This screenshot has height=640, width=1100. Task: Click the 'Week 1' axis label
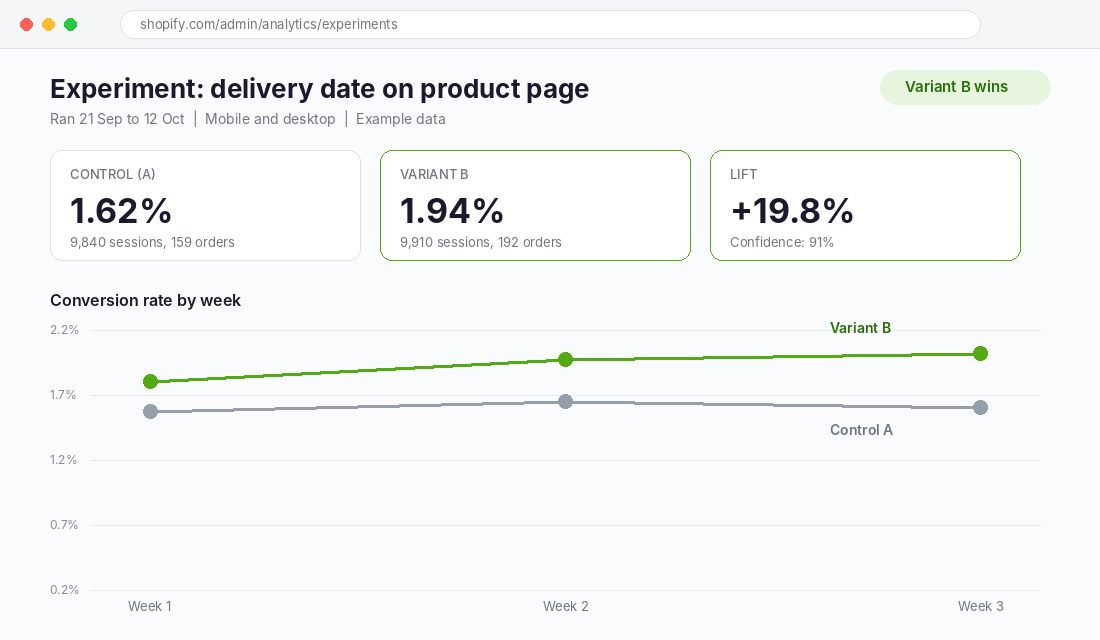tap(149, 606)
